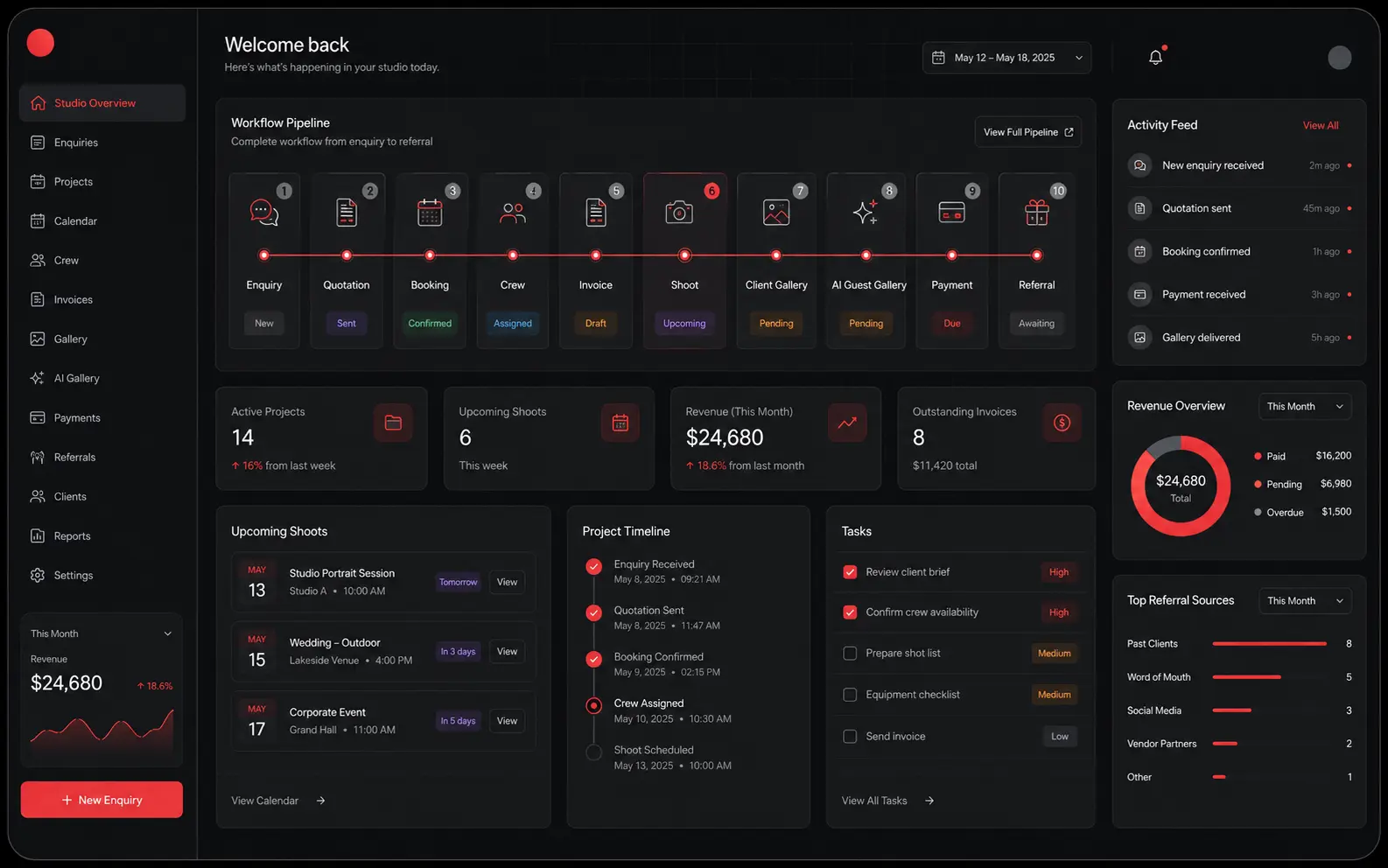The image size is (1388, 868).
Task: Click View Calendar link
Action: pyautogui.click(x=278, y=801)
